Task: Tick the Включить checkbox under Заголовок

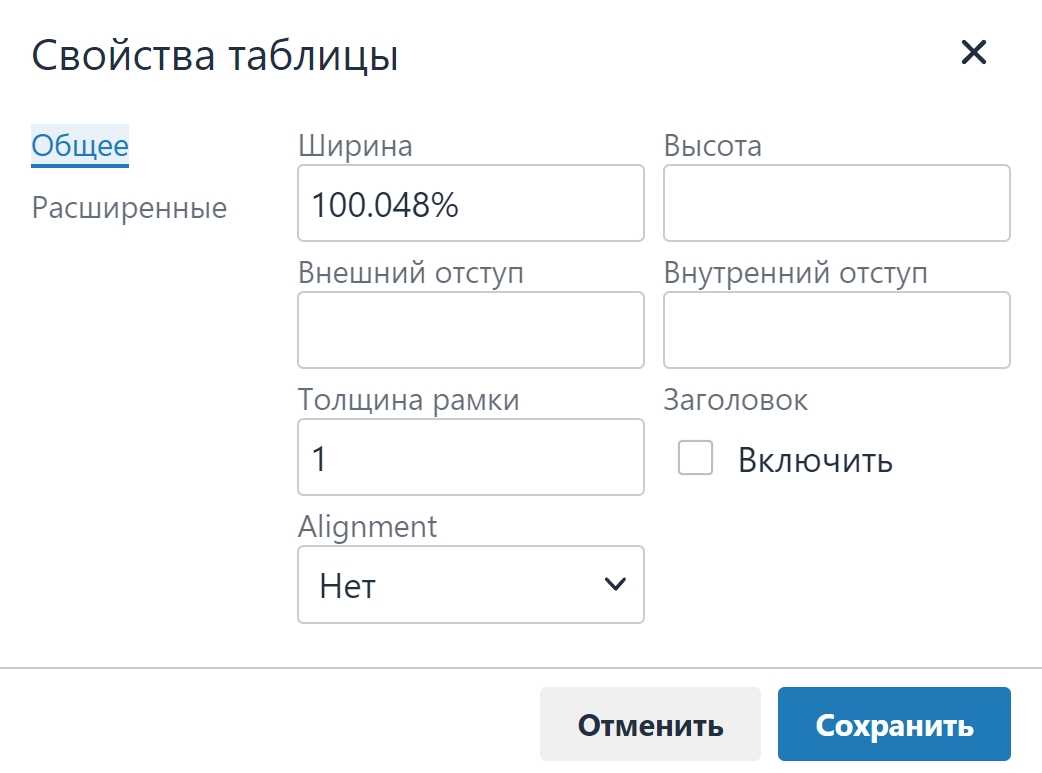Action: [x=695, y=457]
